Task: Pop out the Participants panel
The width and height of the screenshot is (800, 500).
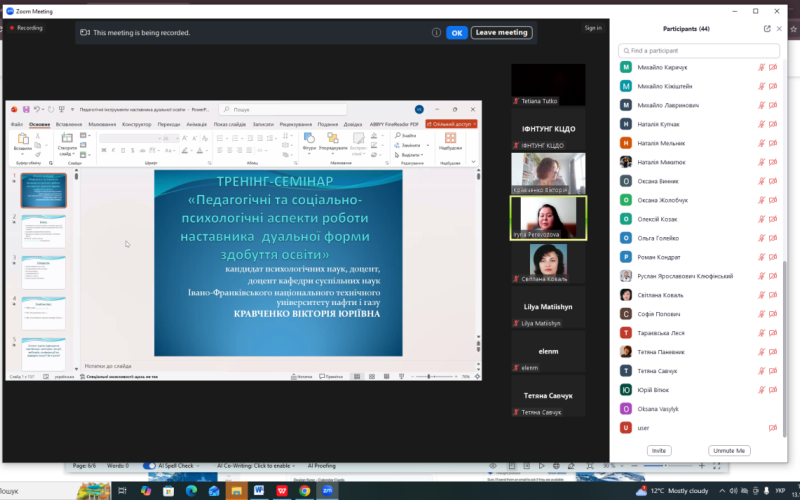Action: (x=767, y=29)
